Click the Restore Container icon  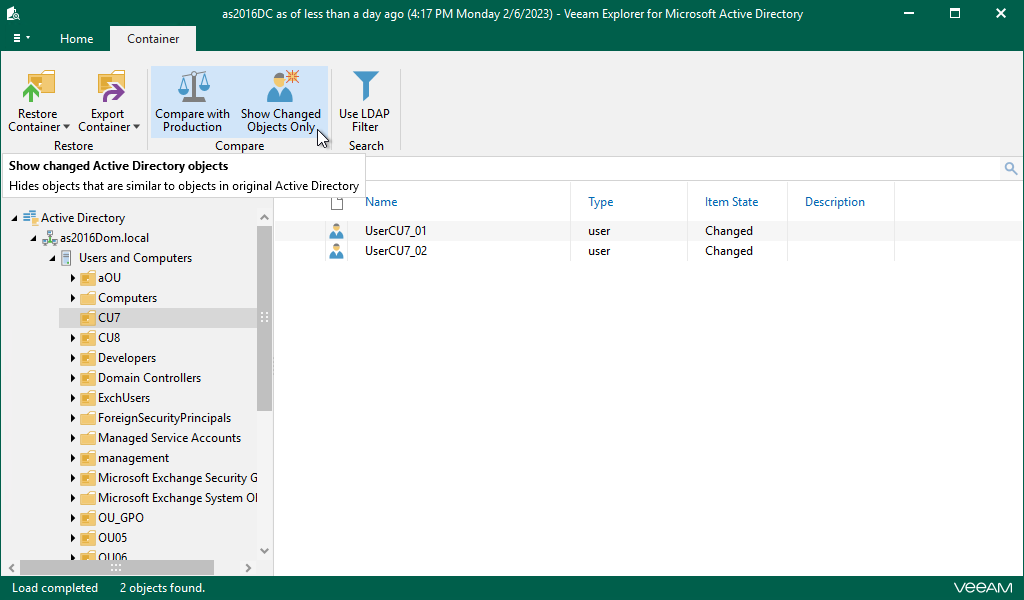[x=38, y=87]
